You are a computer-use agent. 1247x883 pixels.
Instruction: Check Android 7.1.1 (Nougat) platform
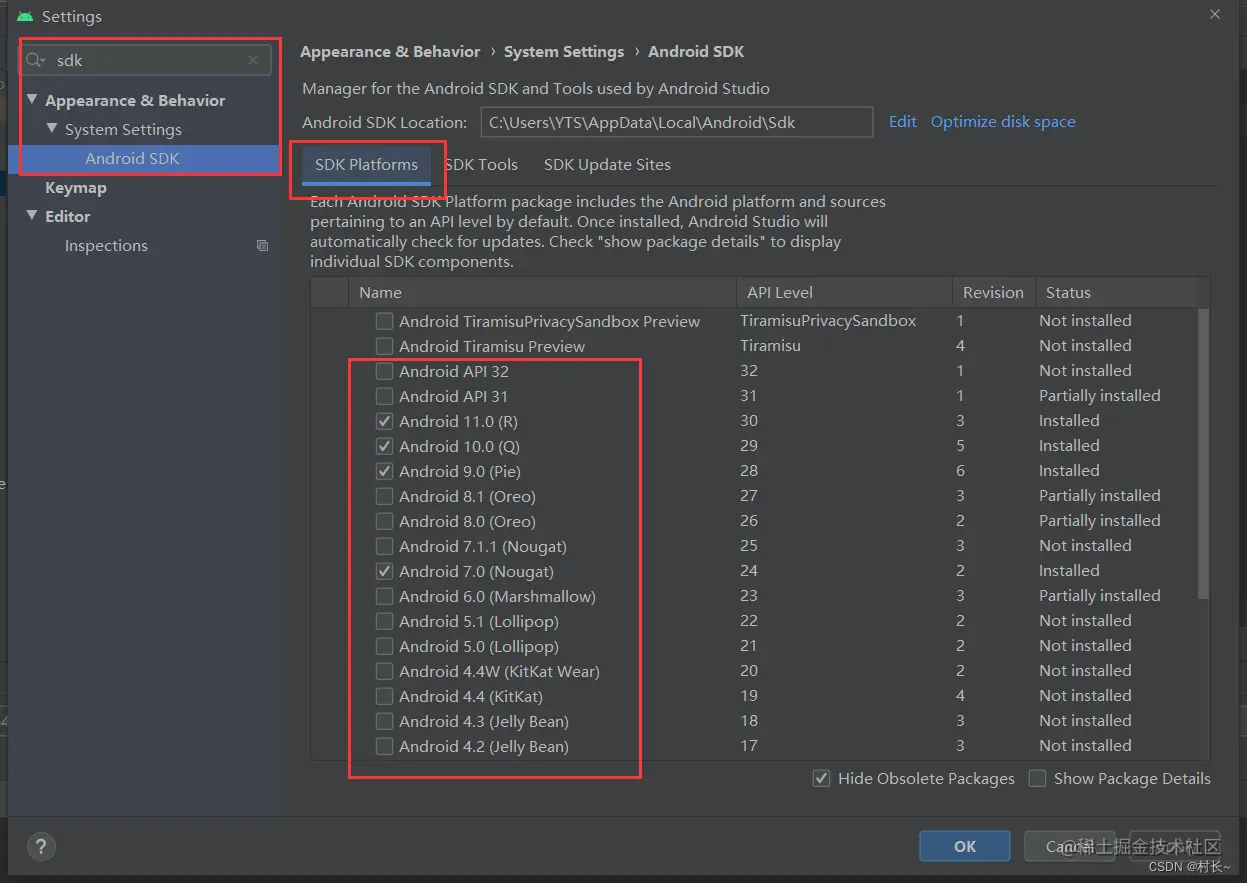coord(384,546)
